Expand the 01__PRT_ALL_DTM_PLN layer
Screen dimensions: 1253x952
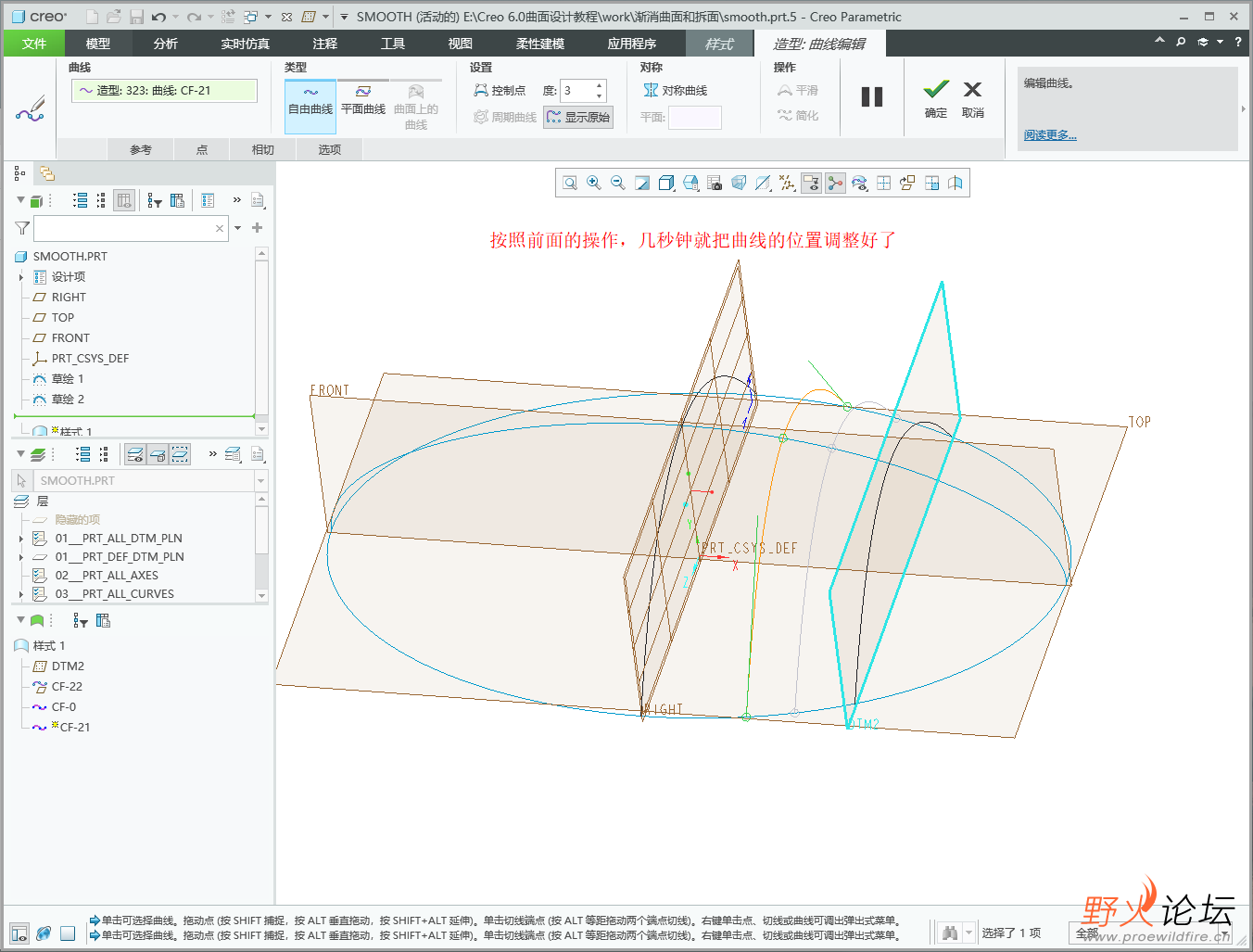[21, 539]
